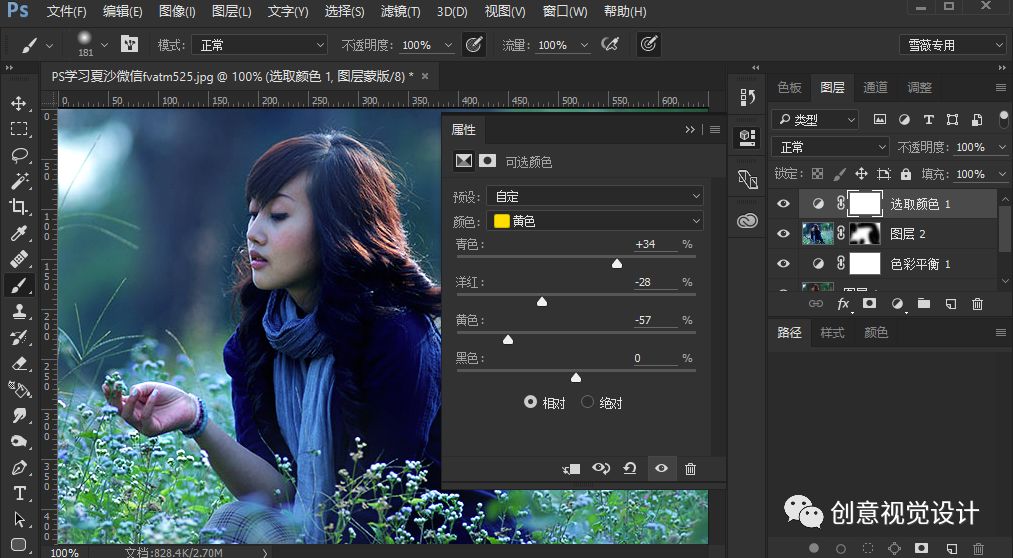The image size is (1013, 558).
Task: Delete the adjustment layer via trash icon in Properties
Action: tap(690, 469)
